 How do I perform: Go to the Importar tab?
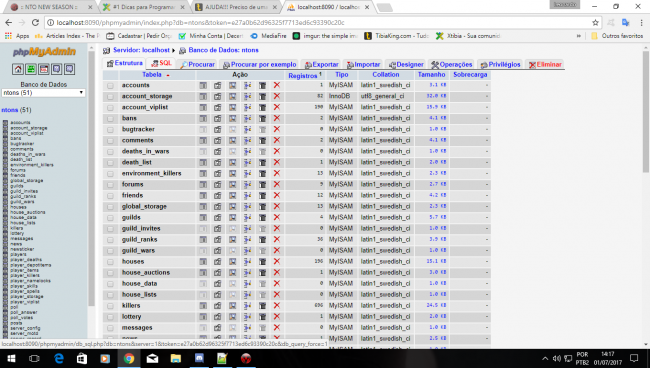[x=364, y=65]
